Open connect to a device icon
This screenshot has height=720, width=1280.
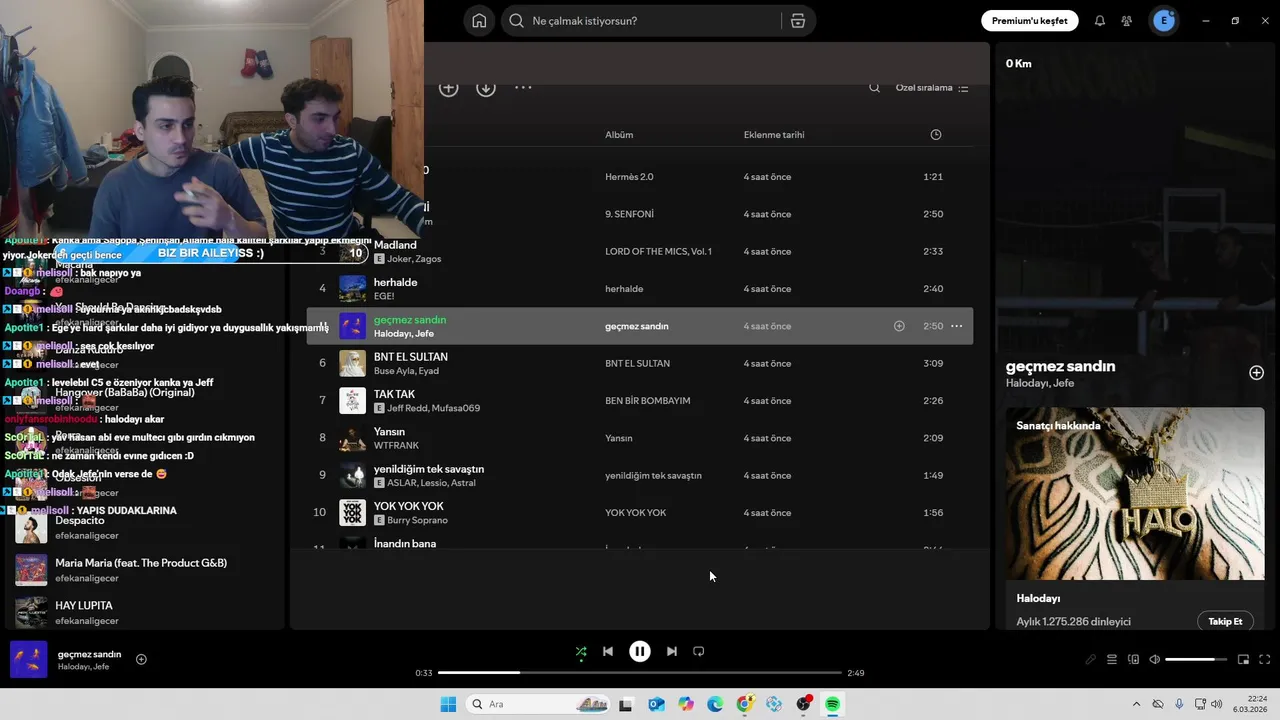click(x=1133, y=659)
